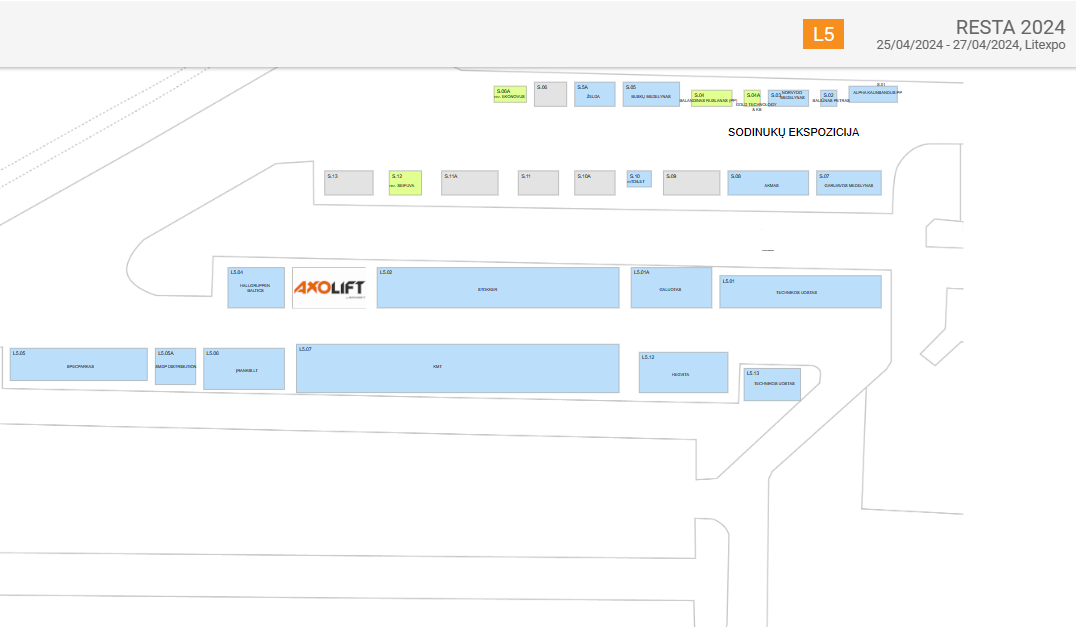Open booth S.08 Akmas

[768, 183]
